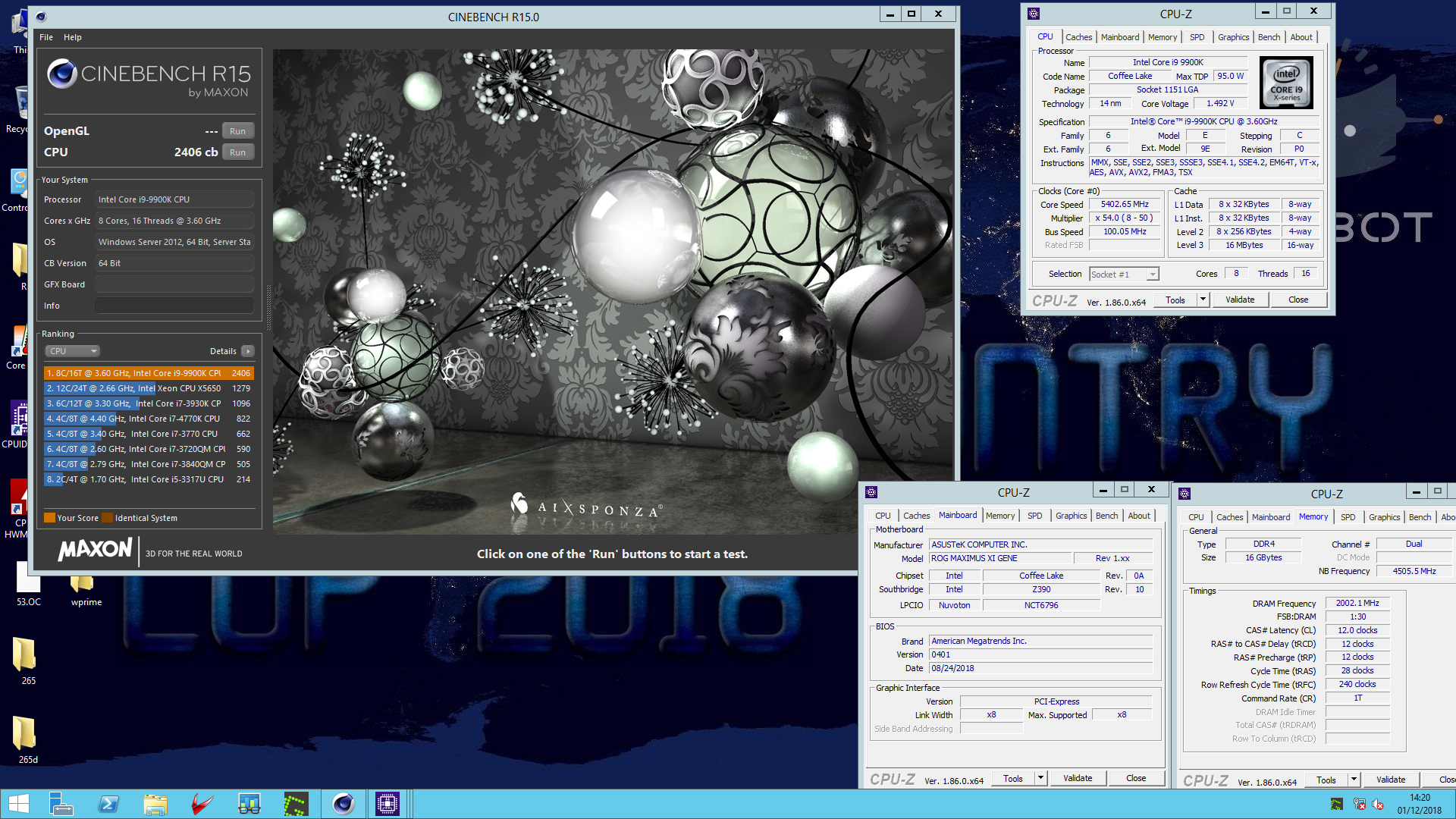1456x819 pixels.
Task: Launch Server Manager from the taskbar
Action: 61,804
